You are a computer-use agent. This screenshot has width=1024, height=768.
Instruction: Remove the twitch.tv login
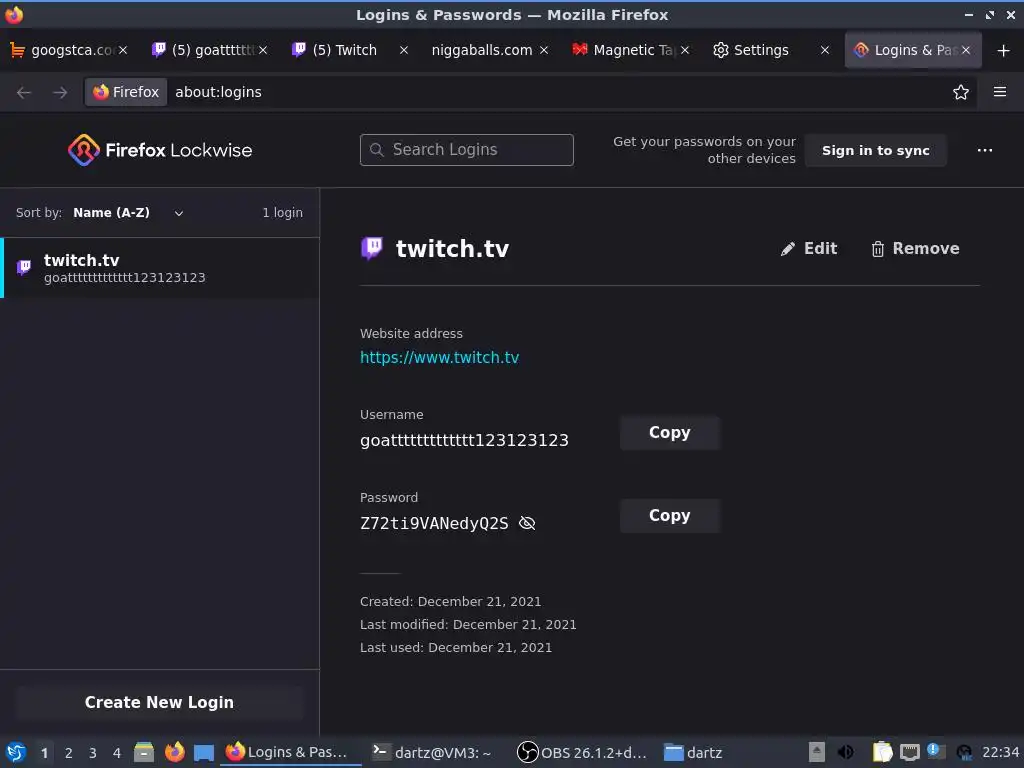click(915, 249)
